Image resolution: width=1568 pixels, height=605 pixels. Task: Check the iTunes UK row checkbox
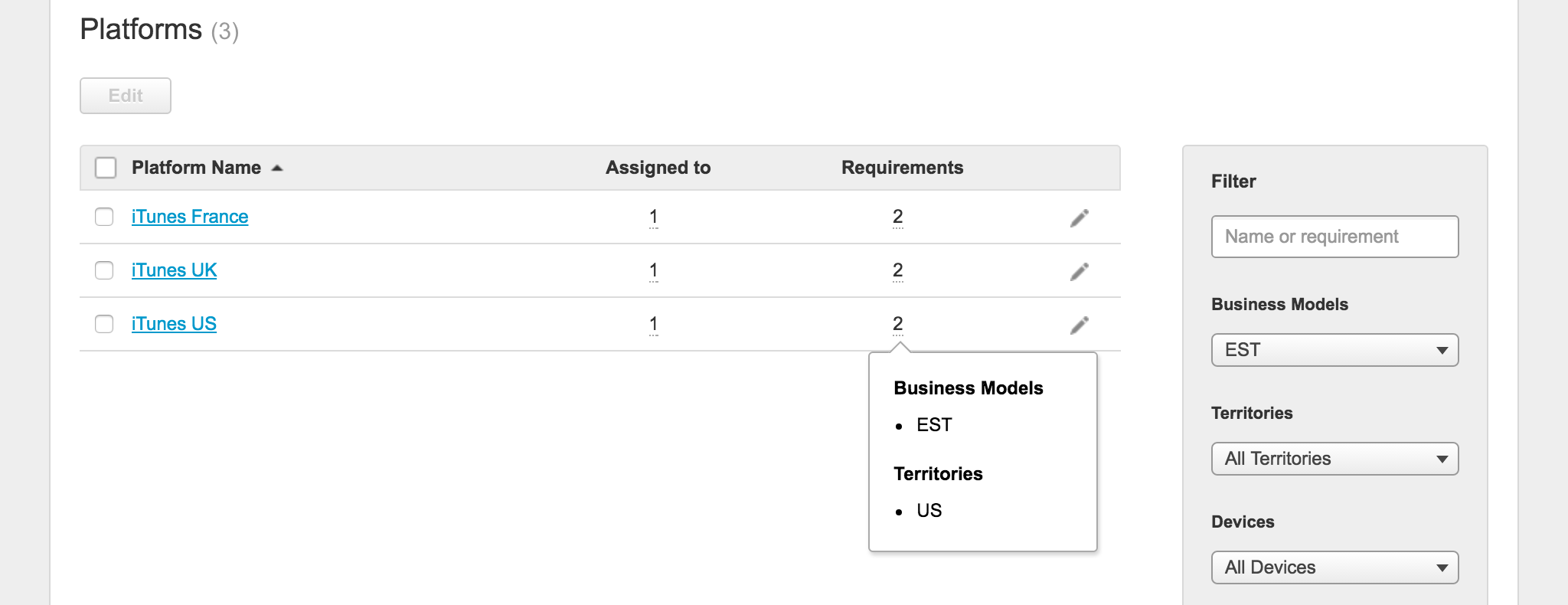[104, 270]
